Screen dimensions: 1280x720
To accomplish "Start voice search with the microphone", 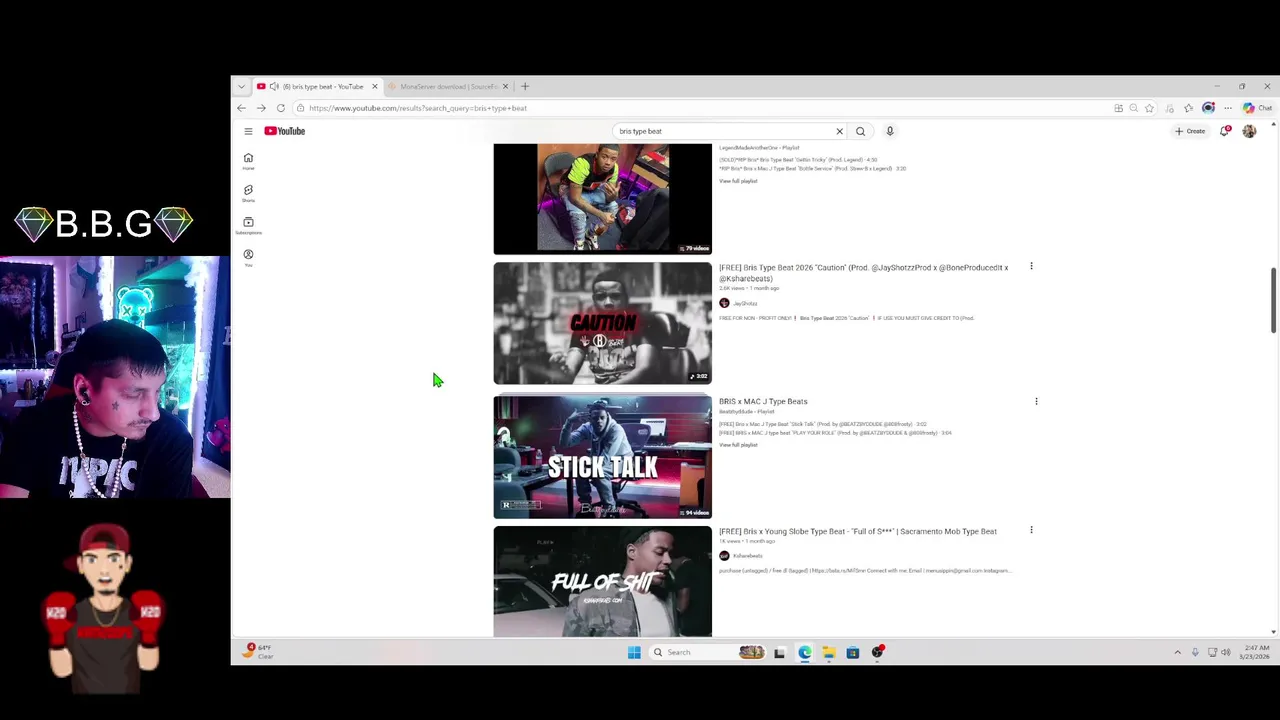I will pos(889,131).
